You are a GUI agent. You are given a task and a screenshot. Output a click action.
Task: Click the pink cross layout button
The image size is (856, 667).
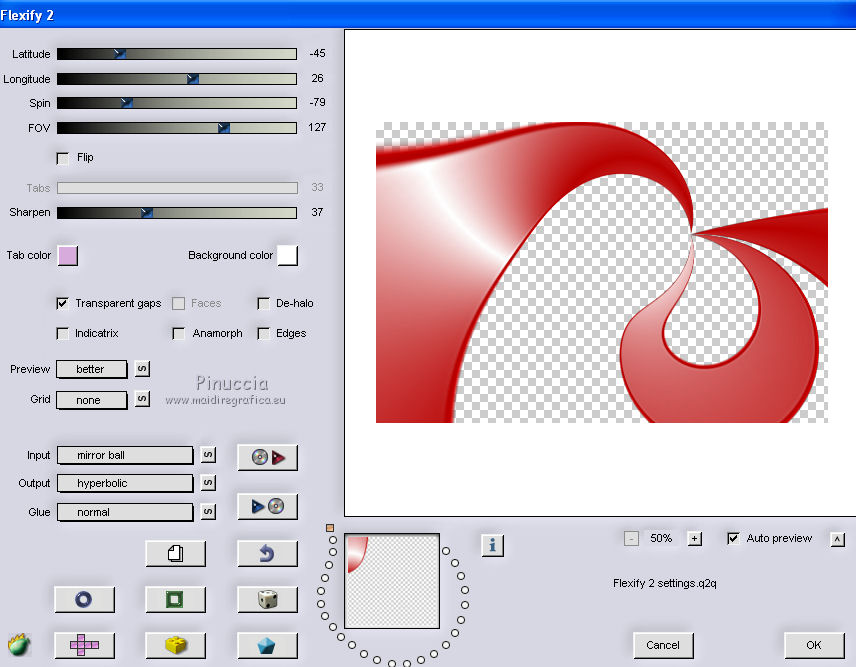(84, 645)
